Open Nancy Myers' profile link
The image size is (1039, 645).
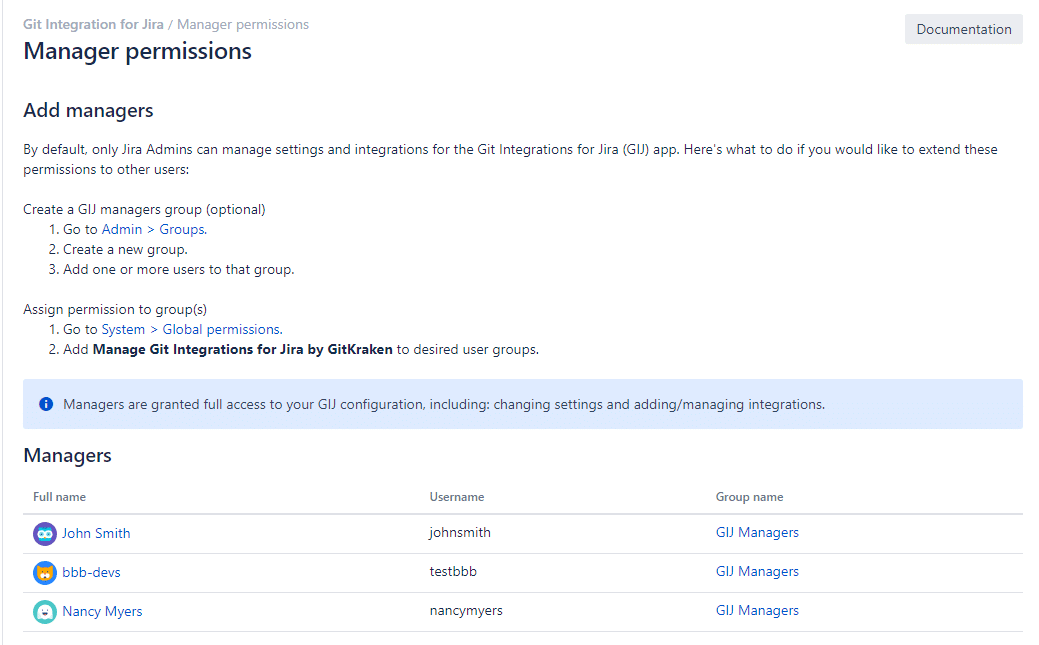[102, 612]
